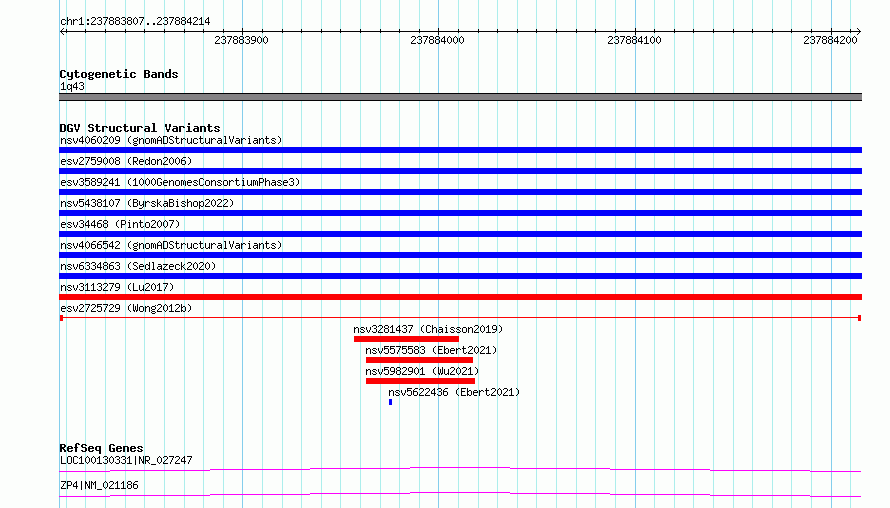
Task: Click the esv2759008 (Redon2006) label
Action: (x=126, y=161)
